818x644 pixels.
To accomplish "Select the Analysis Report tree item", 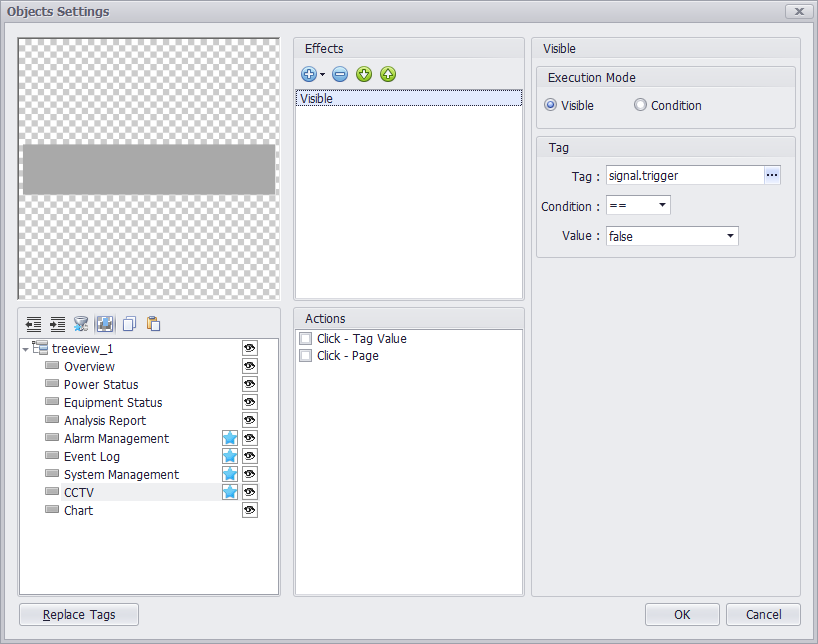I will [x=105, y=421].
